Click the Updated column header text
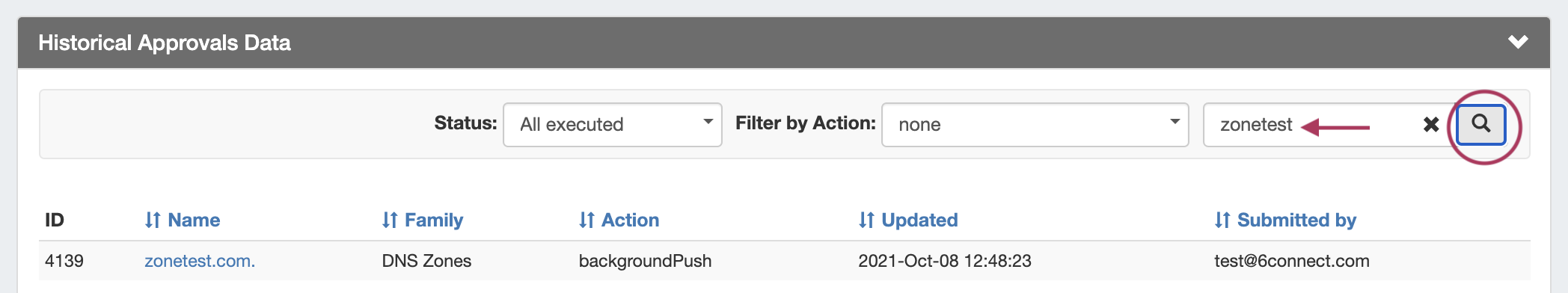Viewport: 1568px width, 293px height. 919,220
